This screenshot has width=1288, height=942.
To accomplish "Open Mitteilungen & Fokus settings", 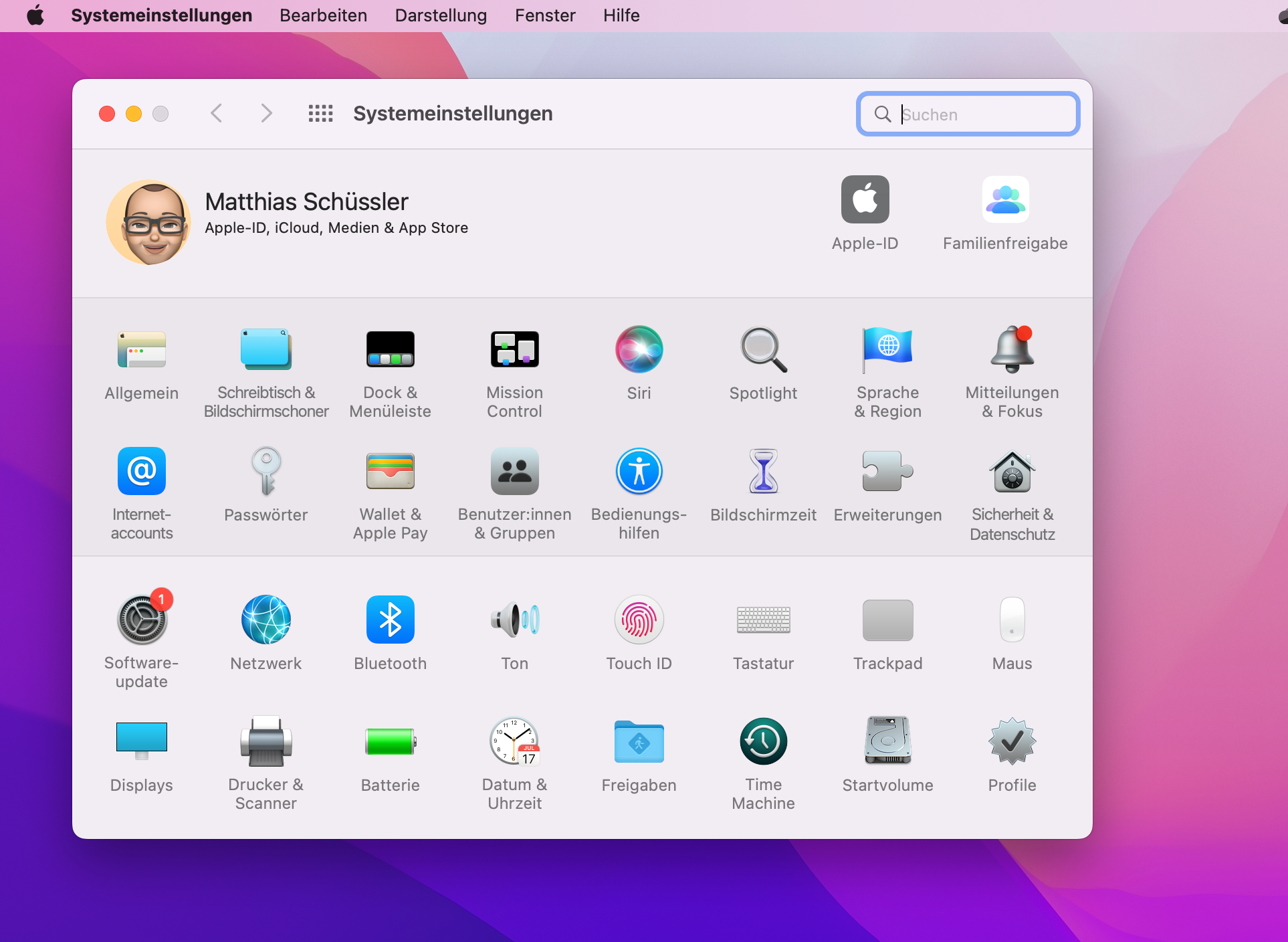I will [1012, 349].
